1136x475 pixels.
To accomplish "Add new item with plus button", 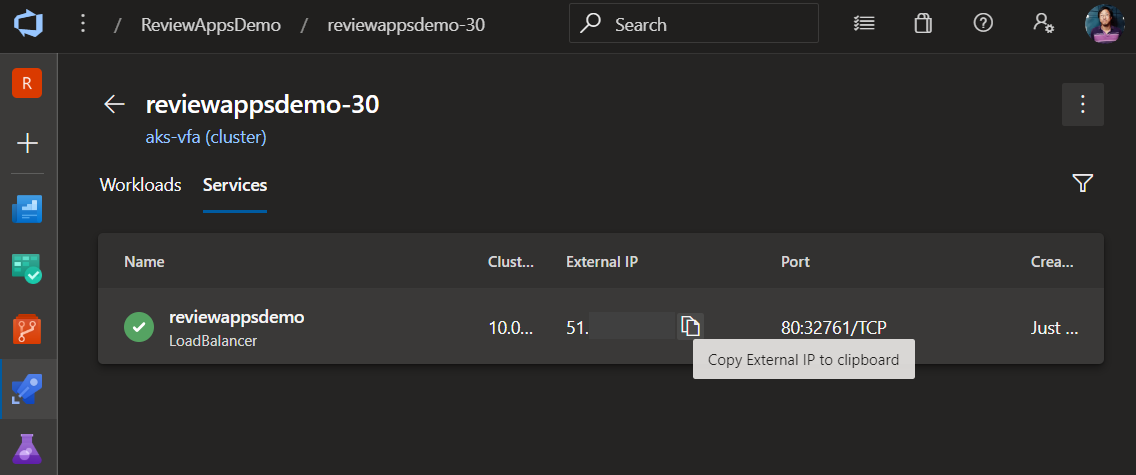I will (28, 143).
